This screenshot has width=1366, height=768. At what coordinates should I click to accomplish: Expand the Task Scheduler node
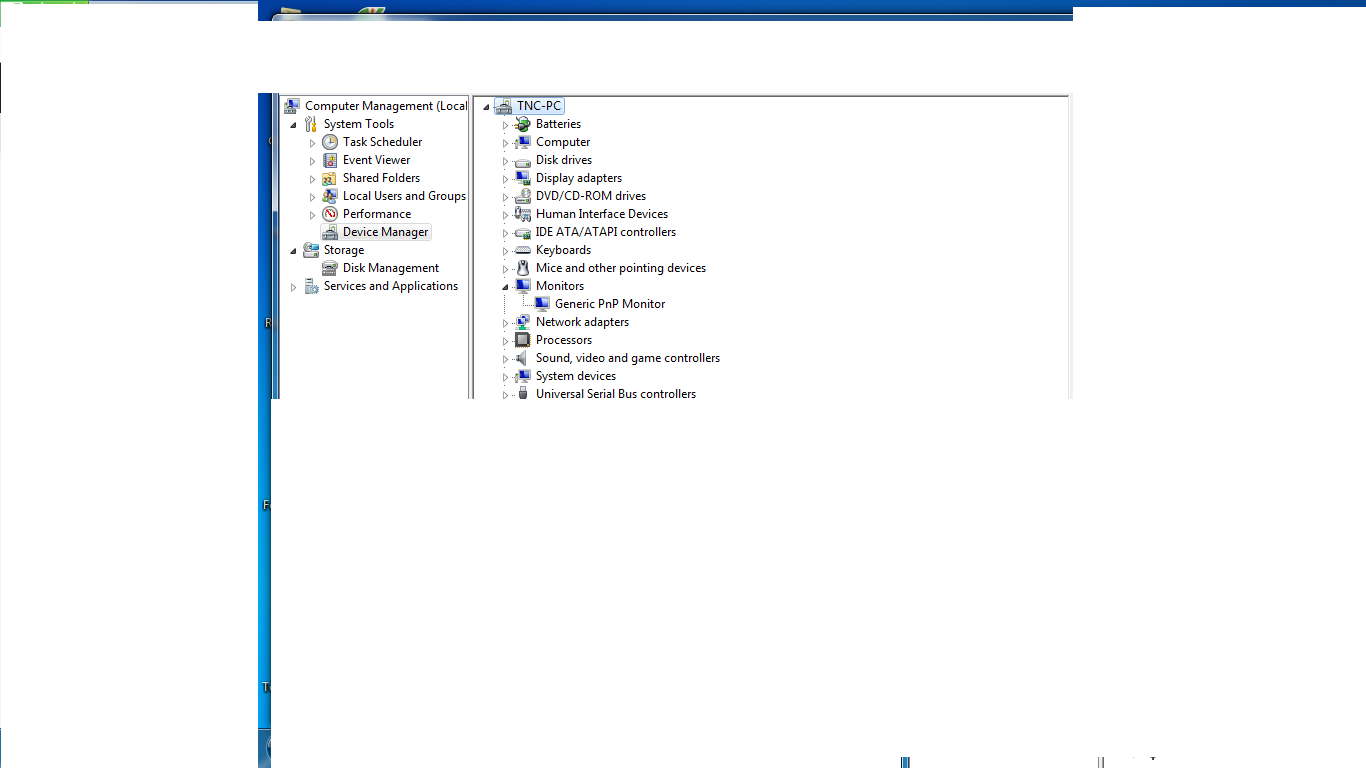pos(312,143)
